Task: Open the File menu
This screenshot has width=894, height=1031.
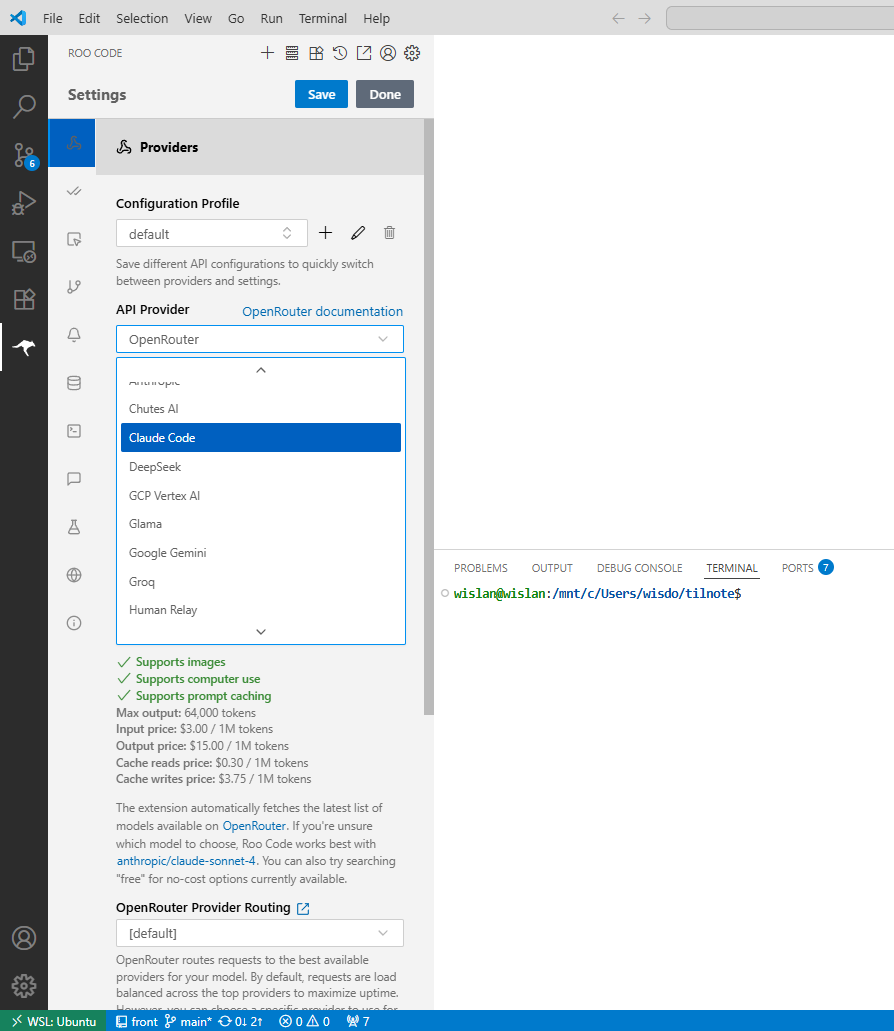Action: [x=53, y=18]
